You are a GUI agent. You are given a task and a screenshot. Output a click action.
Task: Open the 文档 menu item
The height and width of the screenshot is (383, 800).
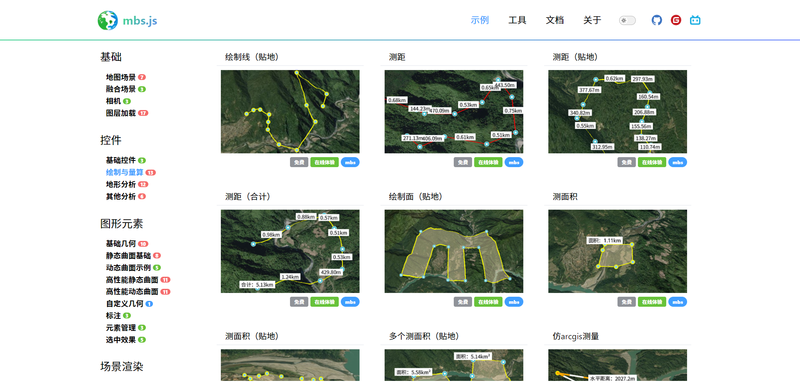pos(555,20)
